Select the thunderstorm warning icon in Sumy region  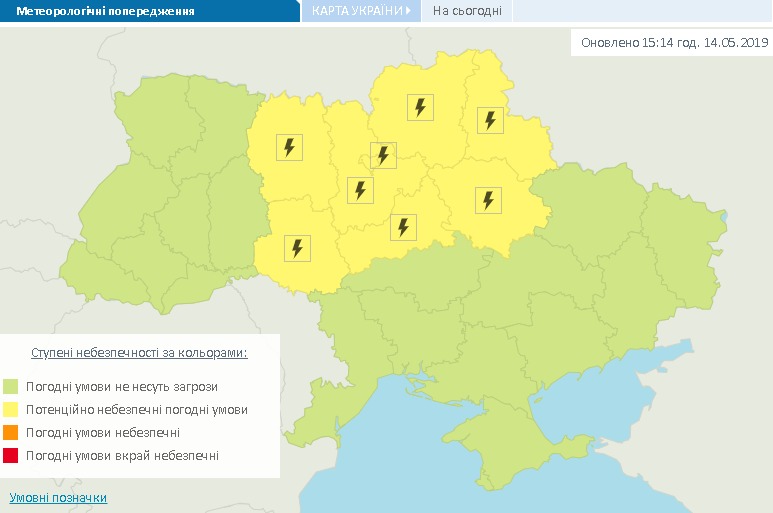pyautogui.click(x=490, y=120)
